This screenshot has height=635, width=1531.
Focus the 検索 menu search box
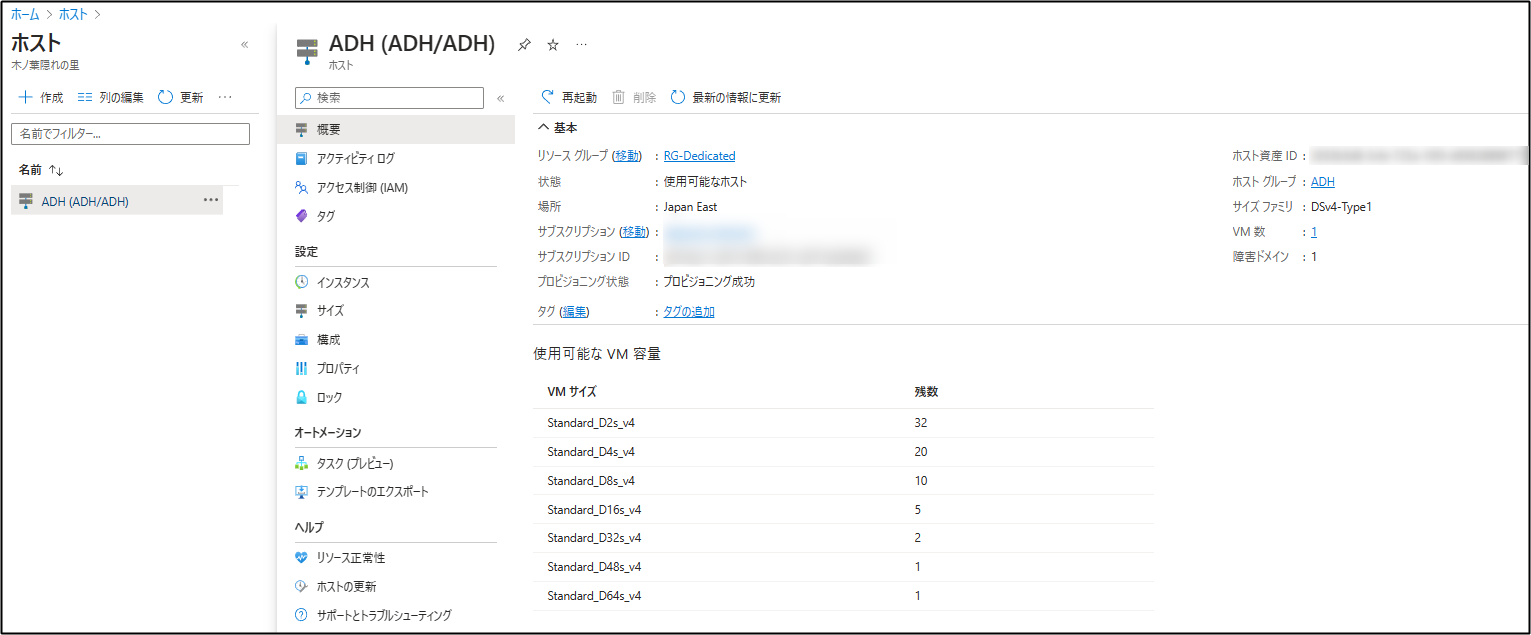pyautogui.click(x=389, y=98)
